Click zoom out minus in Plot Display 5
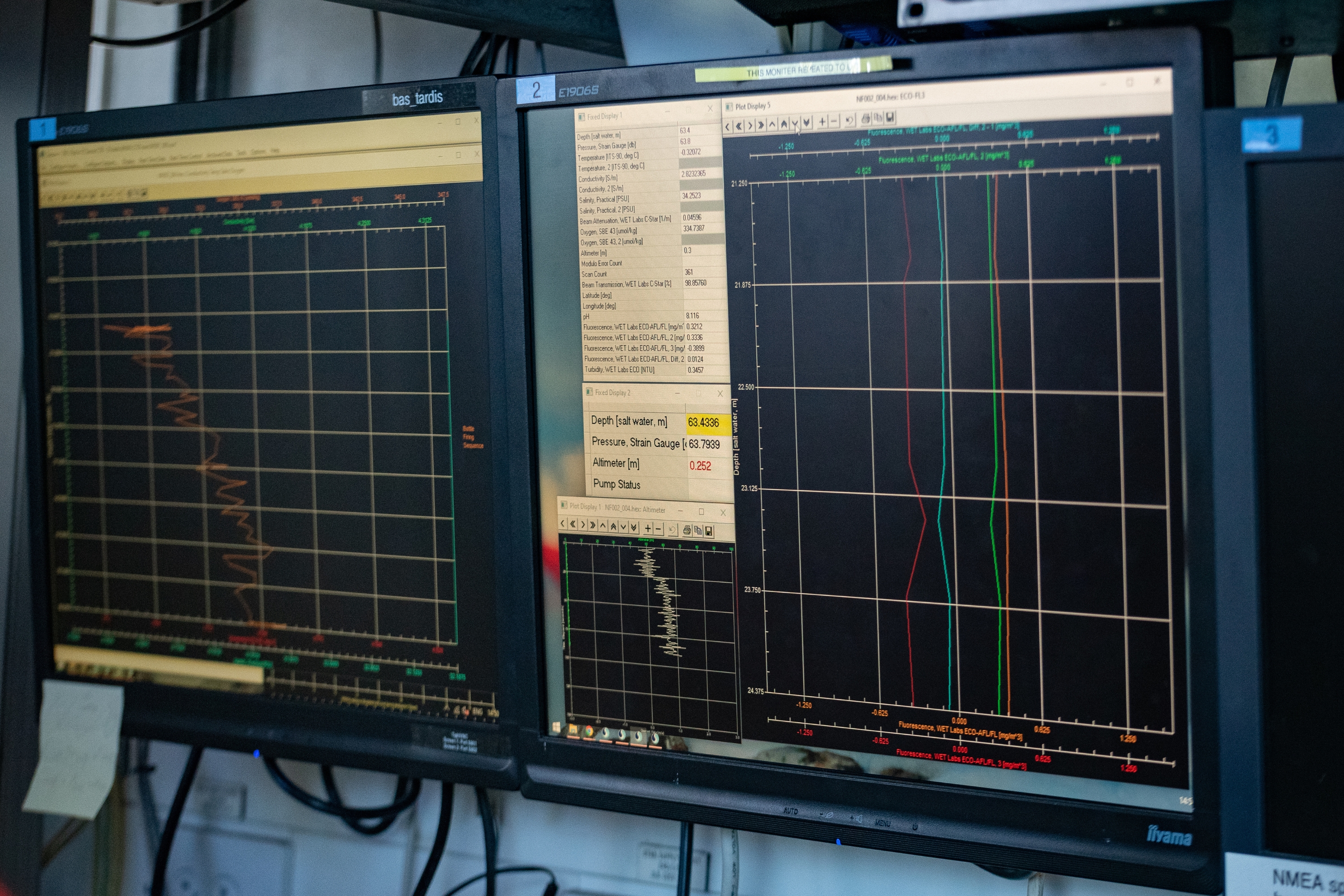1344x896 pixels. 834,121
